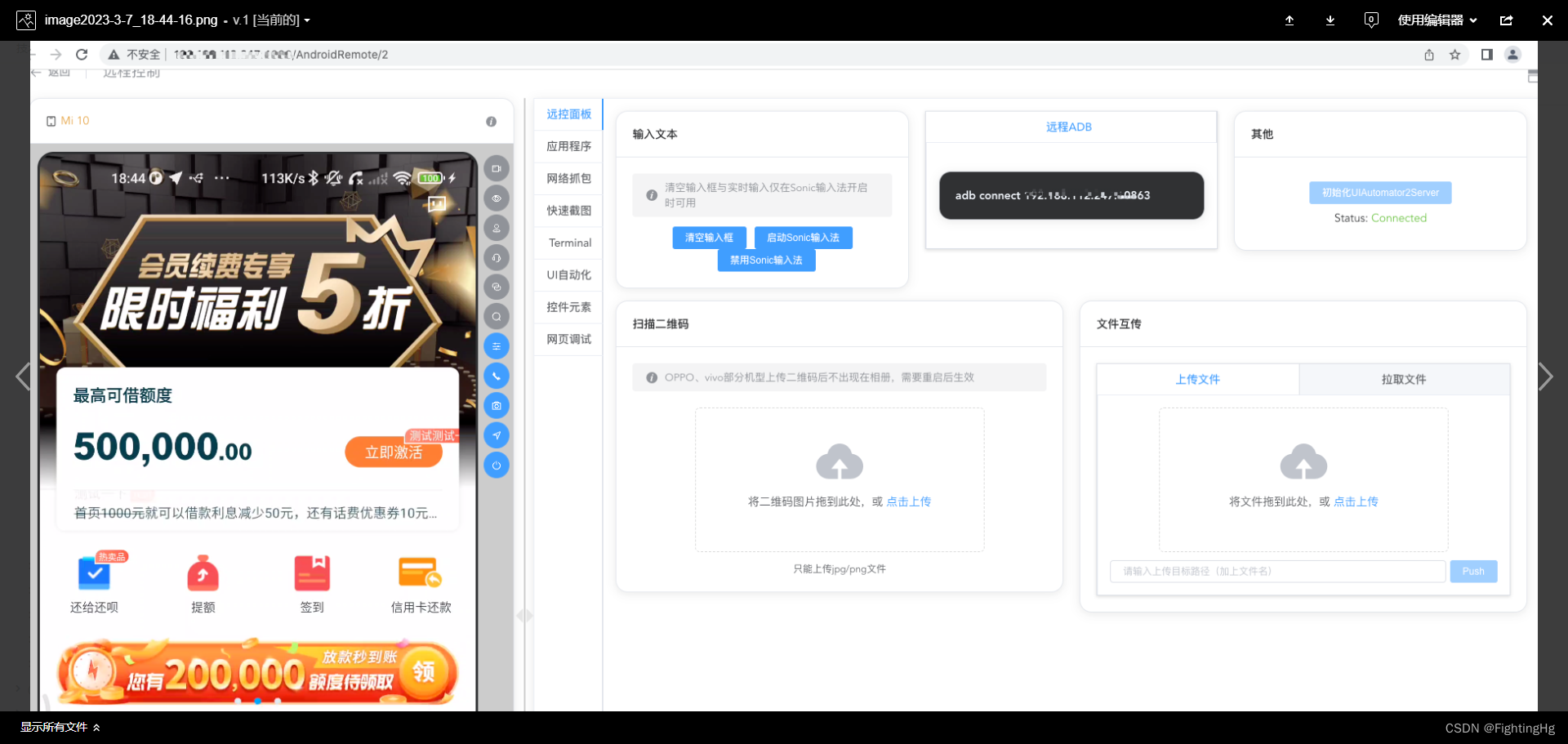The height and width of the screenshot is (744, 1568).
Task: Reload the page in browser toolbar
Action: (82, 55)
